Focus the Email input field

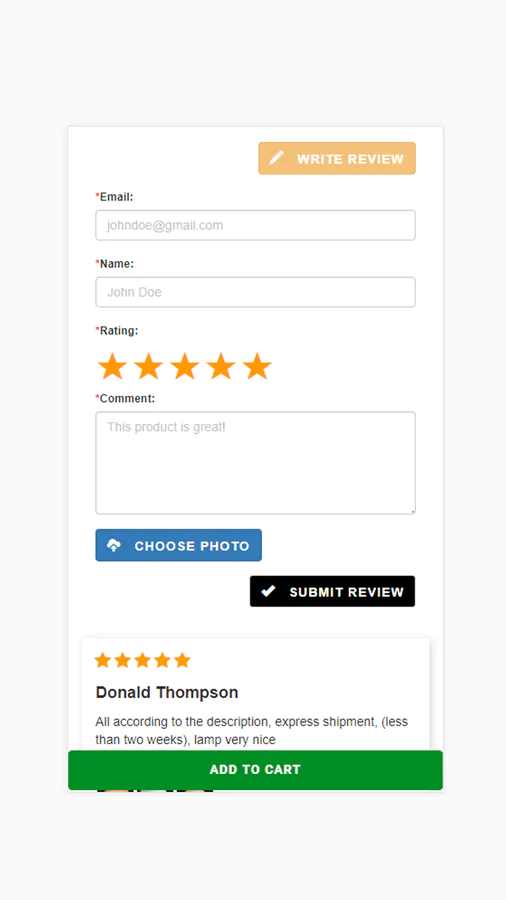tap(255, 226)
